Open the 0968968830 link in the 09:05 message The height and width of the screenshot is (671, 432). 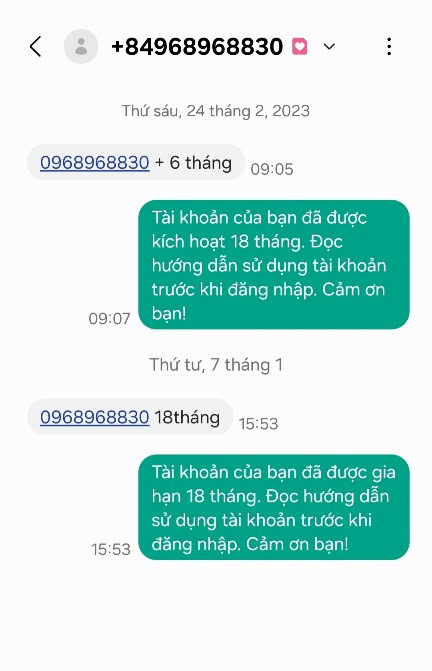click(95, 163)
